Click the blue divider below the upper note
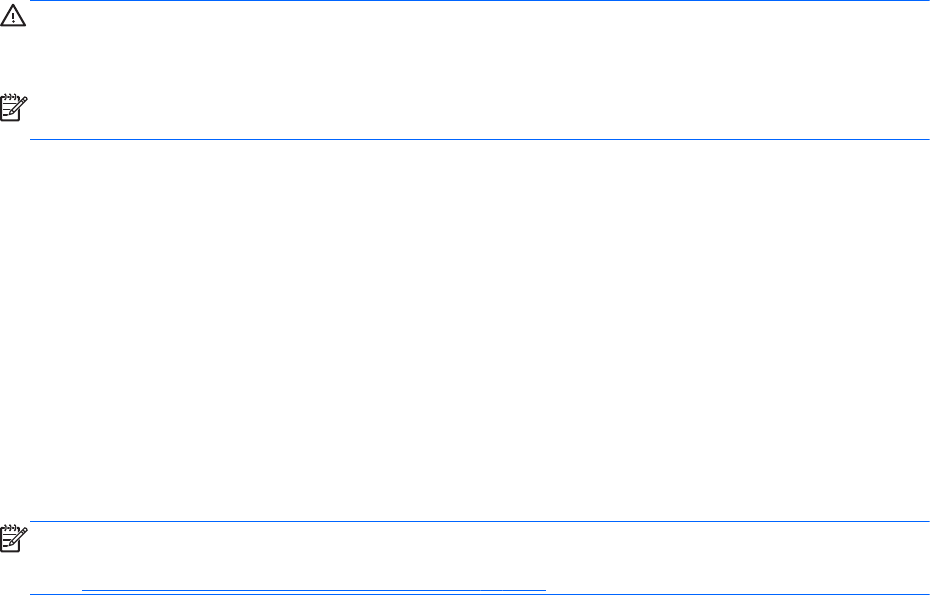 [x=480, y=139]
